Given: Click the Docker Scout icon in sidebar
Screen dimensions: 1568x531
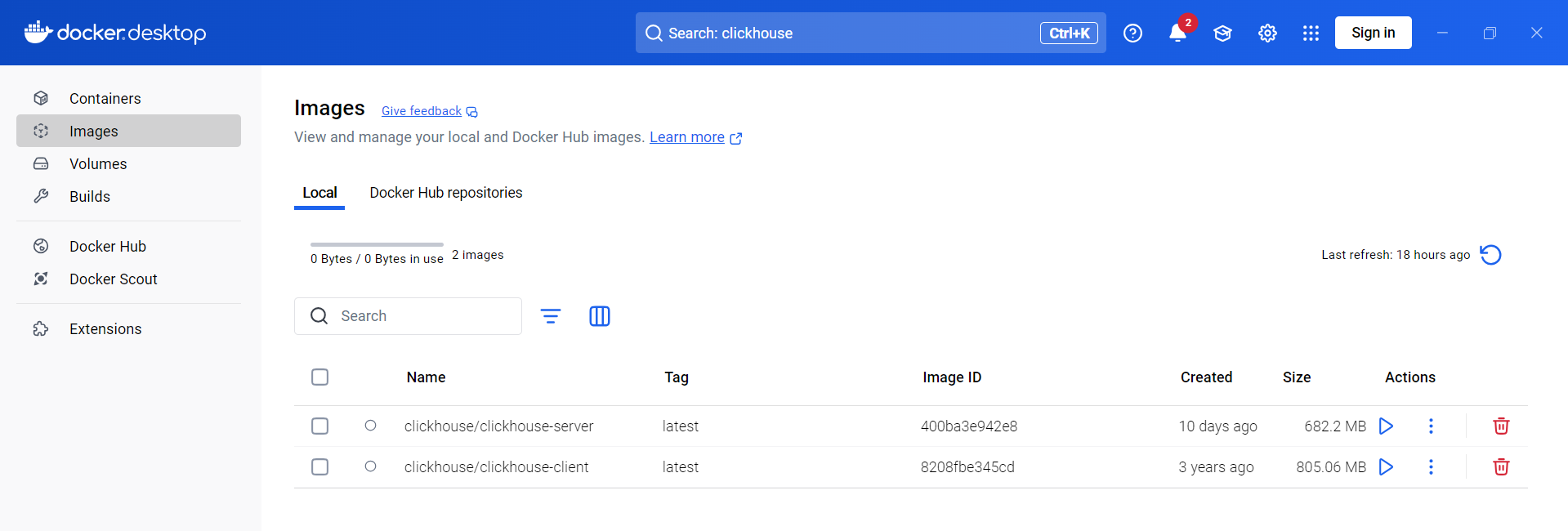Looking at the screenshot, I should pyautogui.click(x=41, y=279).
